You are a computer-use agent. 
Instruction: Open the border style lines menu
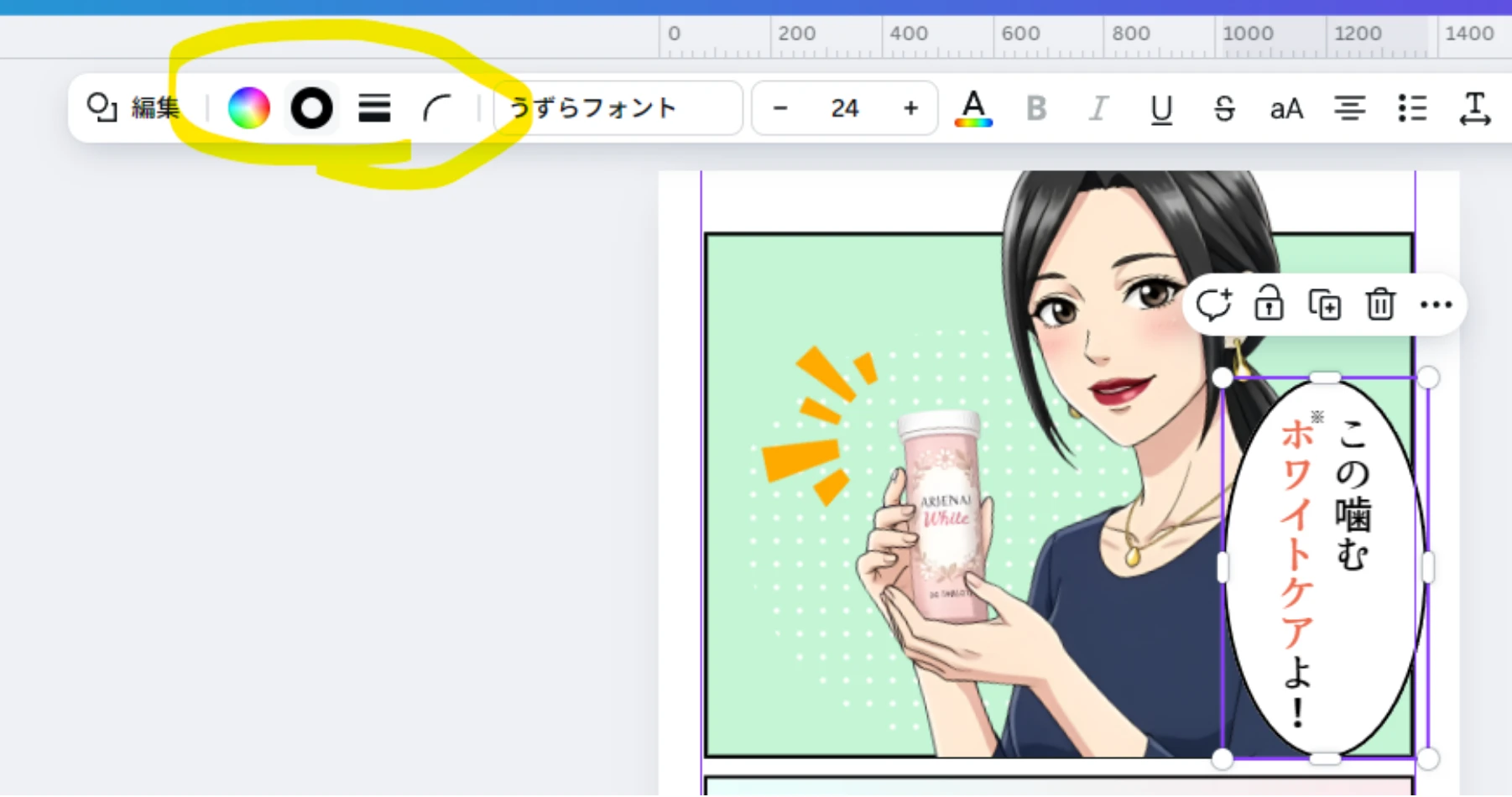[374, 108]
